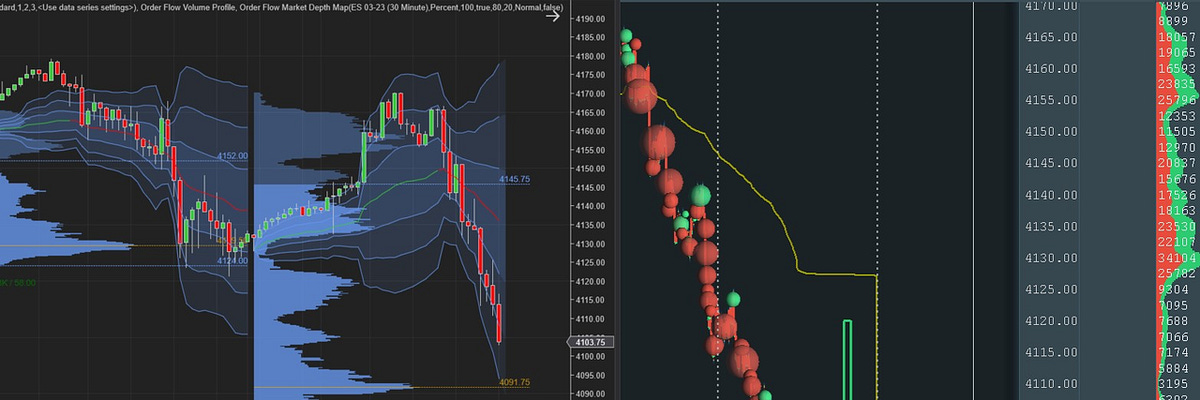Click the 4170.00 tick on middle price axis

592,94
